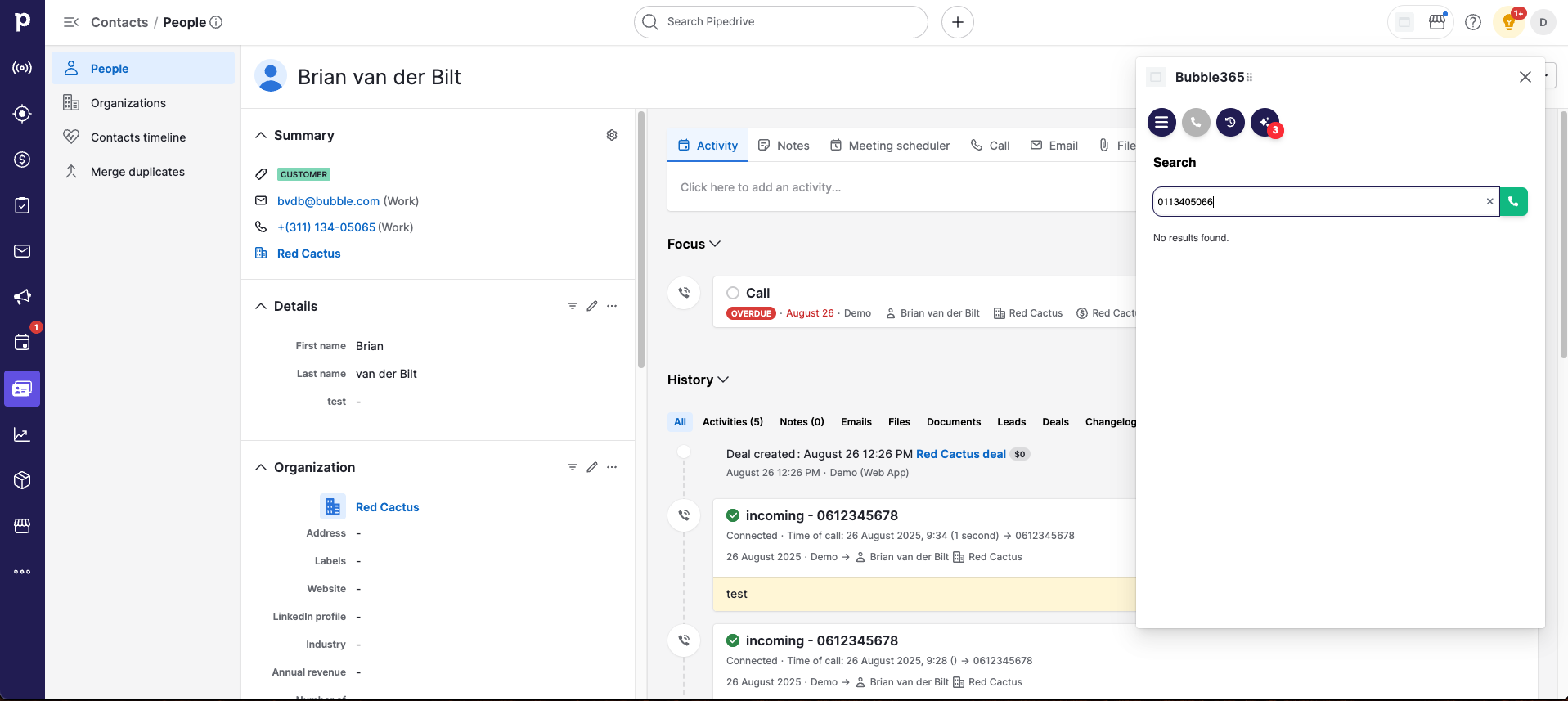This screenshot has width=1568, height=701.
Task: Open the Bubble365 call history icon
Action: [x=1230, y=123]
